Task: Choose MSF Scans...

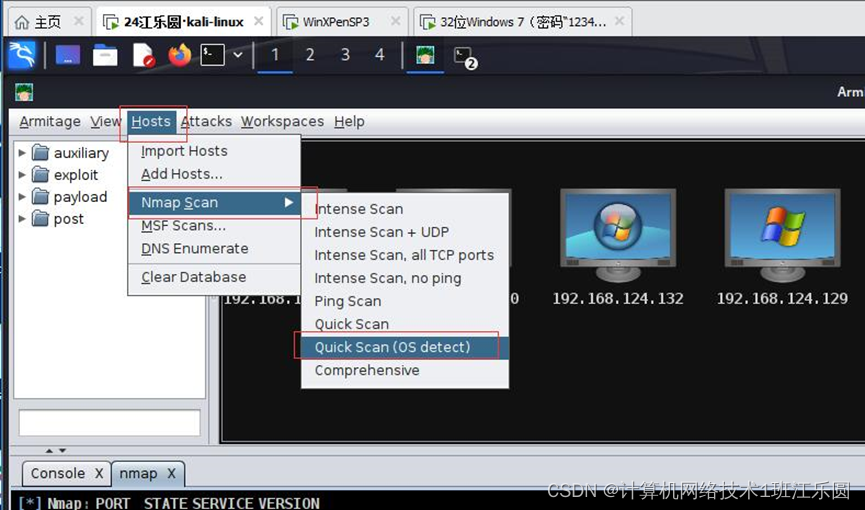Action: pyautogui.click(x=214, y=226)
